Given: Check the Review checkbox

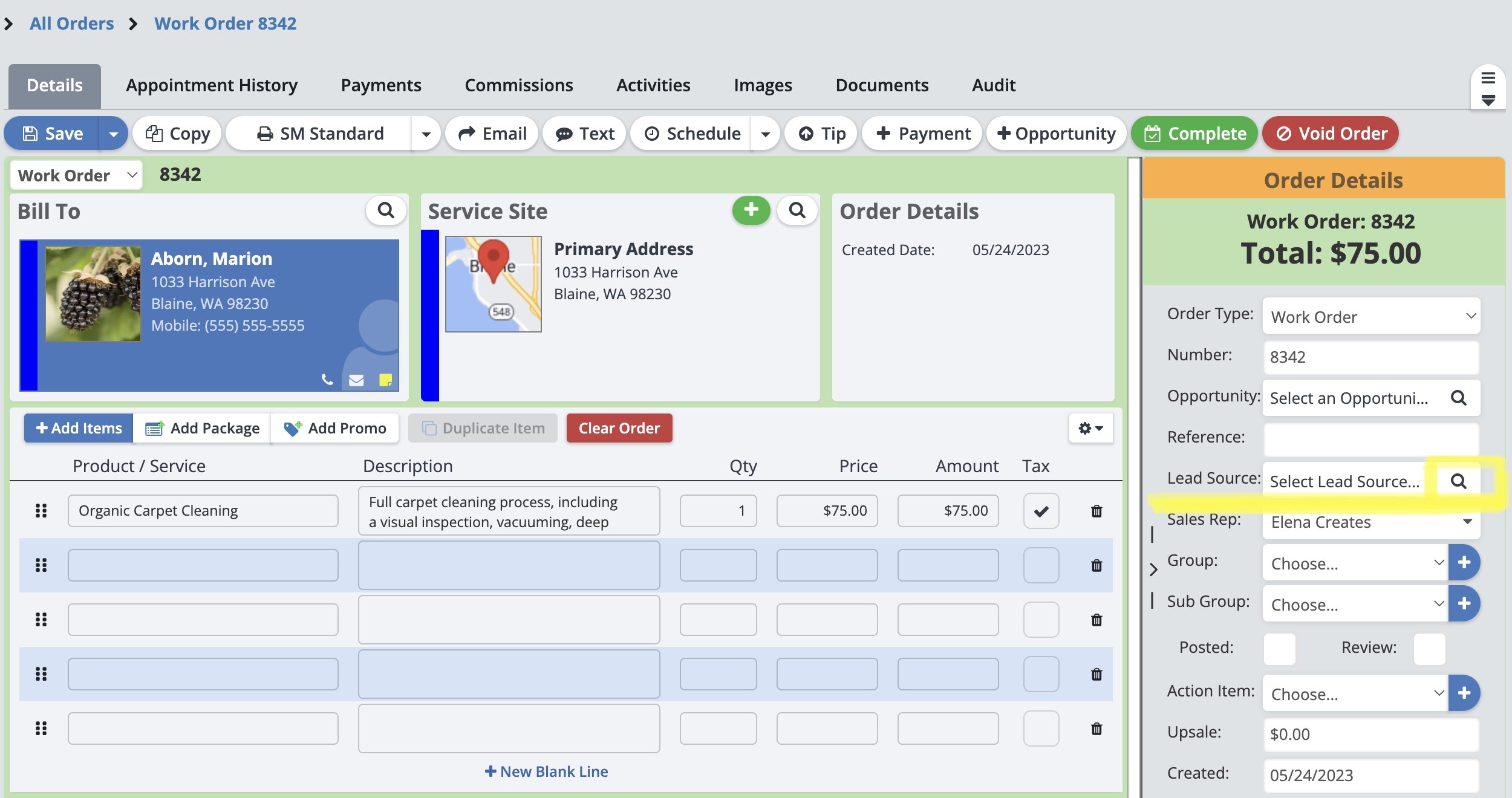Looking at the screenshot, I should click(x=1429, y=648).
